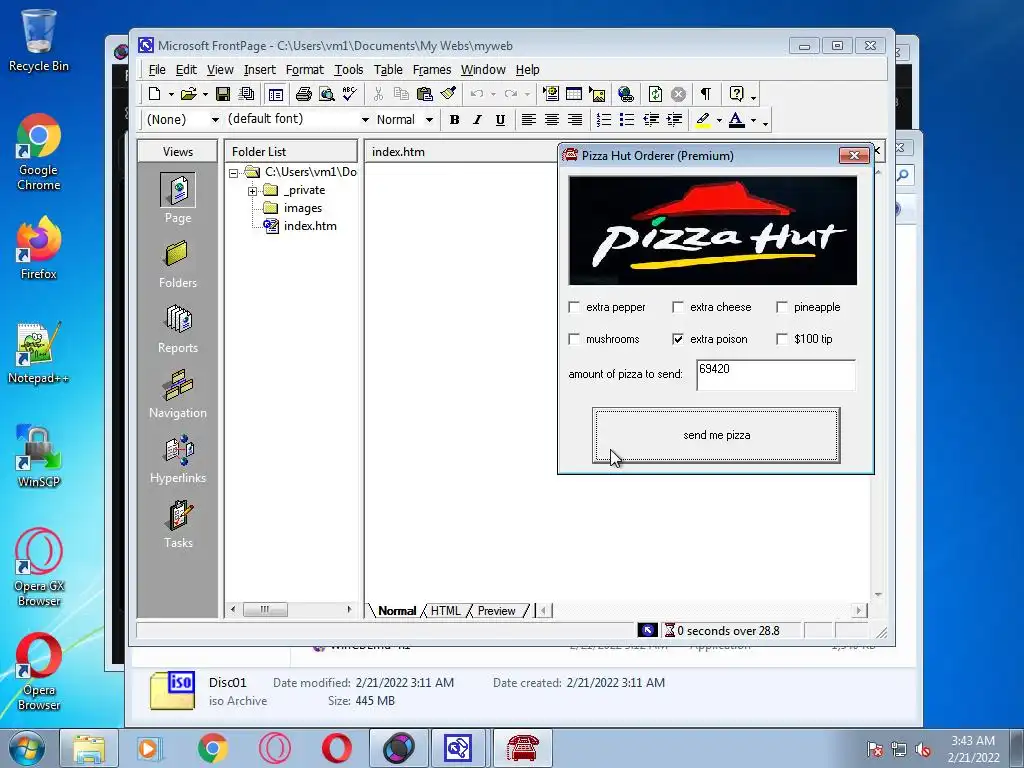1024x768 pixels.
Task: Open the Navigation view
Action: 178,394
